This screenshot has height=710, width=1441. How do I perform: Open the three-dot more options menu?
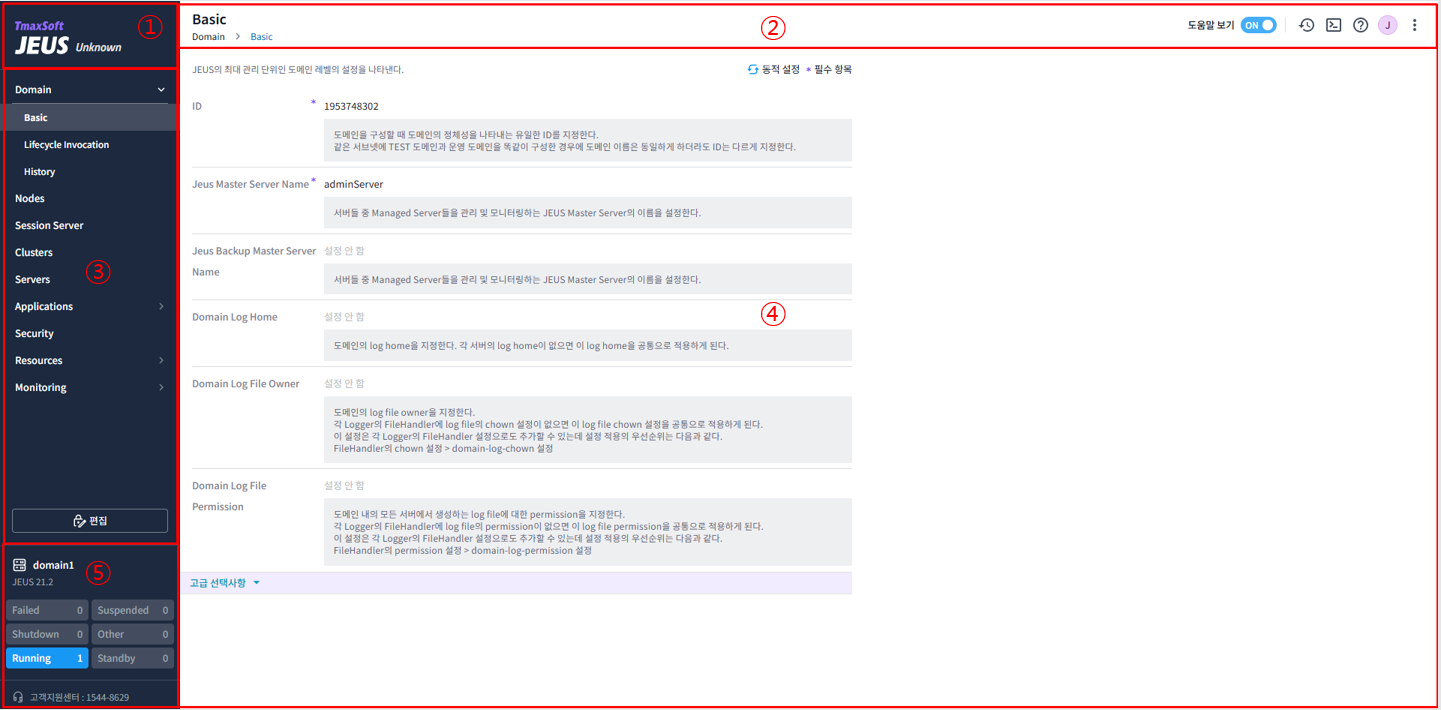[1414, 25]
